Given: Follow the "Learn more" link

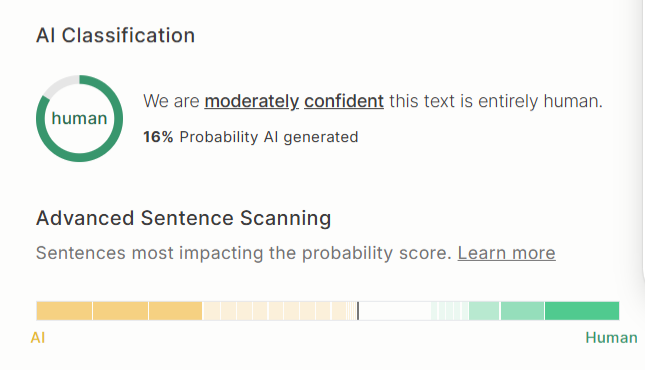Looking at the screenshot, I should click(x=506, y=253).
